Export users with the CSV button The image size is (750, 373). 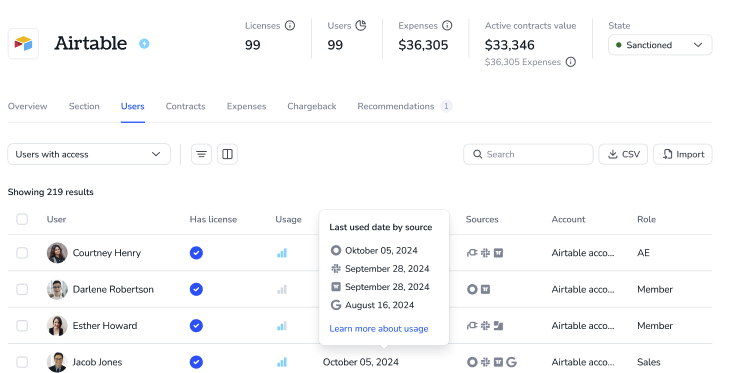(x=623, y=154)
